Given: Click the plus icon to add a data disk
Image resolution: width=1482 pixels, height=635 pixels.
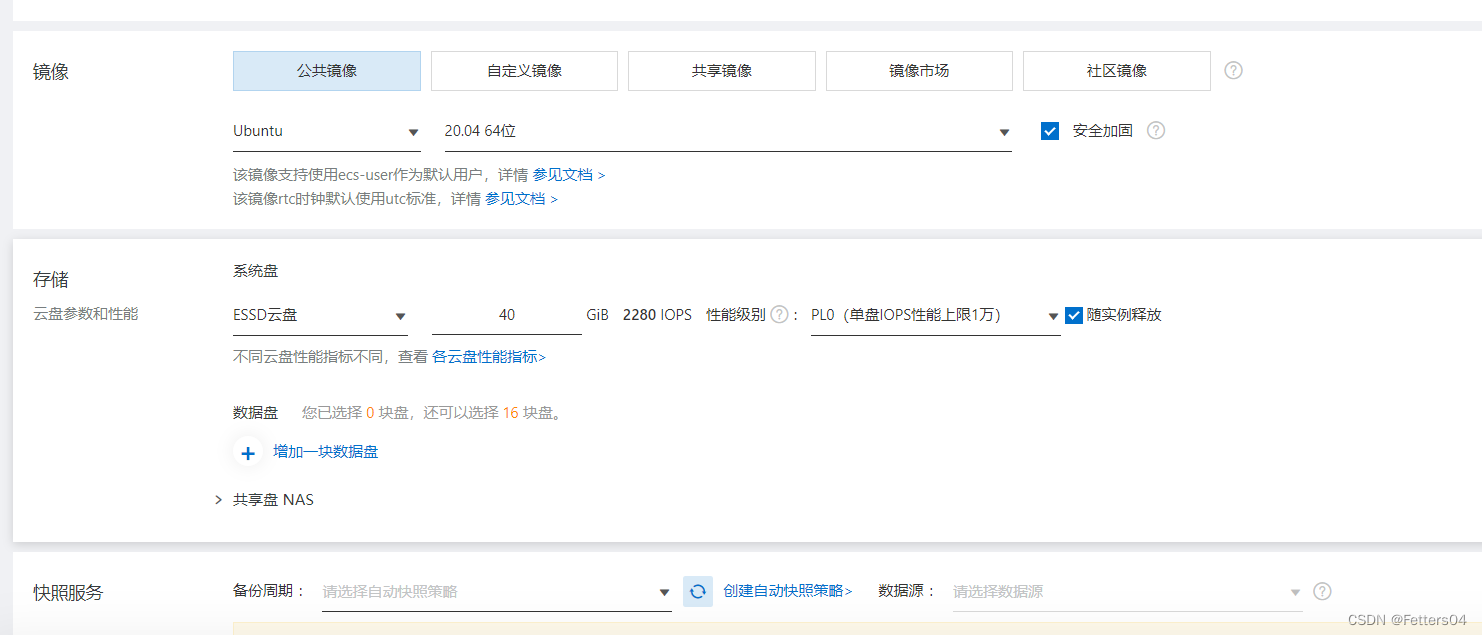Looking at the screenshot, I should coord(247,452).
